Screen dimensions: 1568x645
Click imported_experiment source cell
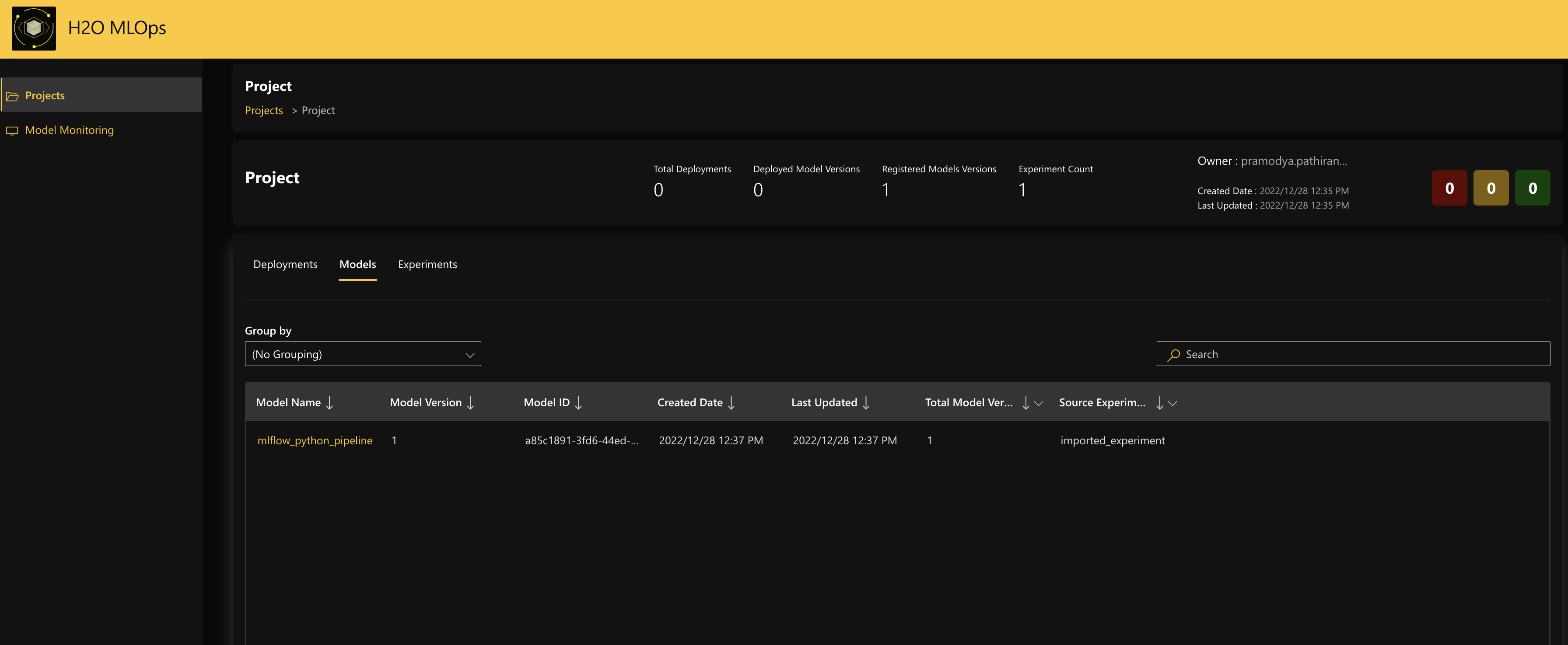pyautogui.click(x=1113, y=440)
